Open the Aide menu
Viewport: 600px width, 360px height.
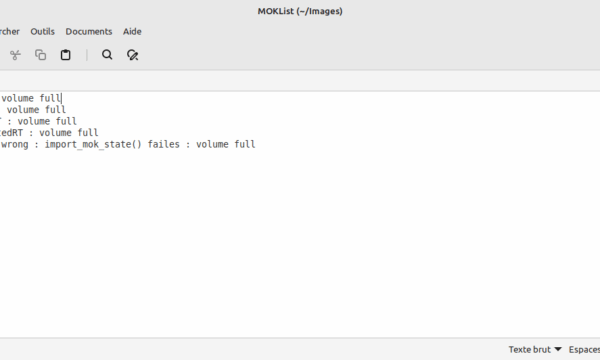[x=132, y=31]
